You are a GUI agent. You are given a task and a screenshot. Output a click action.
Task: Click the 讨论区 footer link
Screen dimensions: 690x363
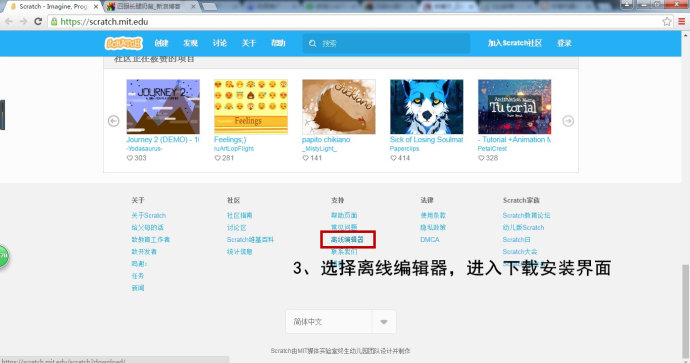237,227
